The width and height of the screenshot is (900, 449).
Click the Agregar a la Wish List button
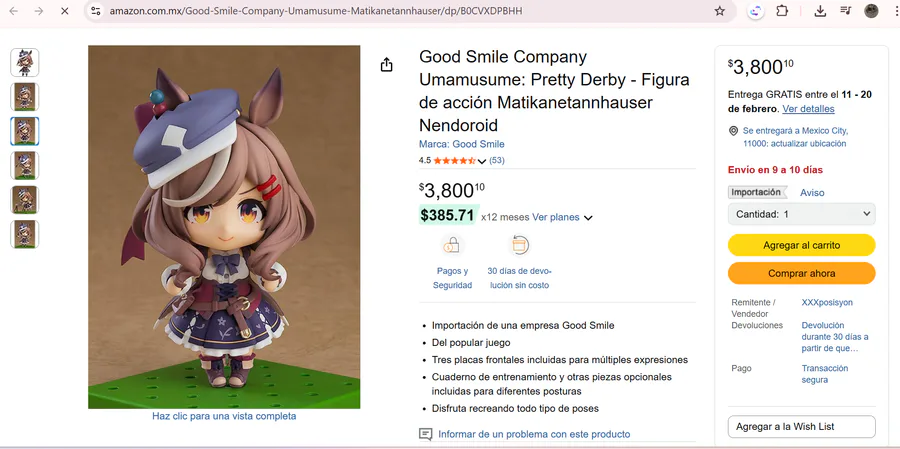(x=801, y=427)
